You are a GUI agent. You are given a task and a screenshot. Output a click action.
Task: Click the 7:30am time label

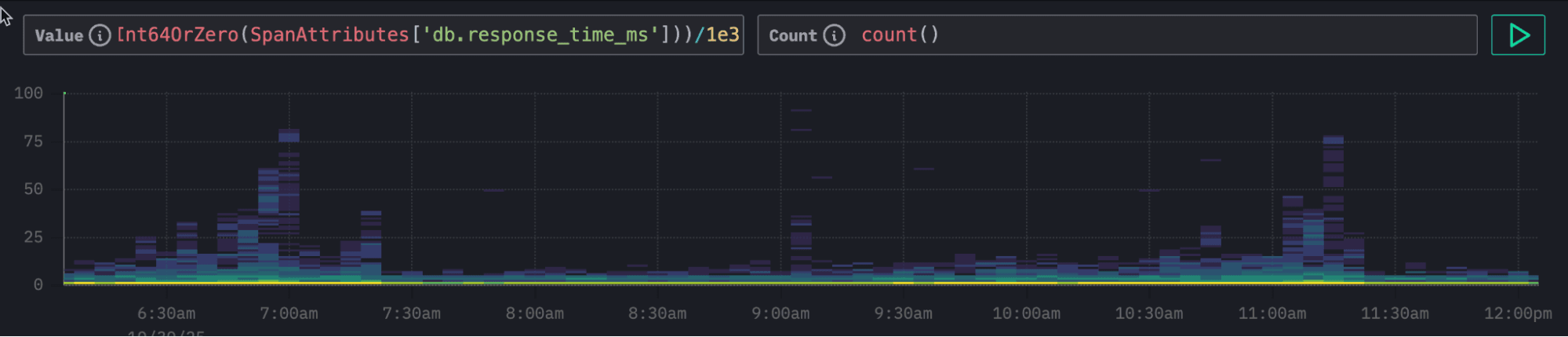[411, 313]
